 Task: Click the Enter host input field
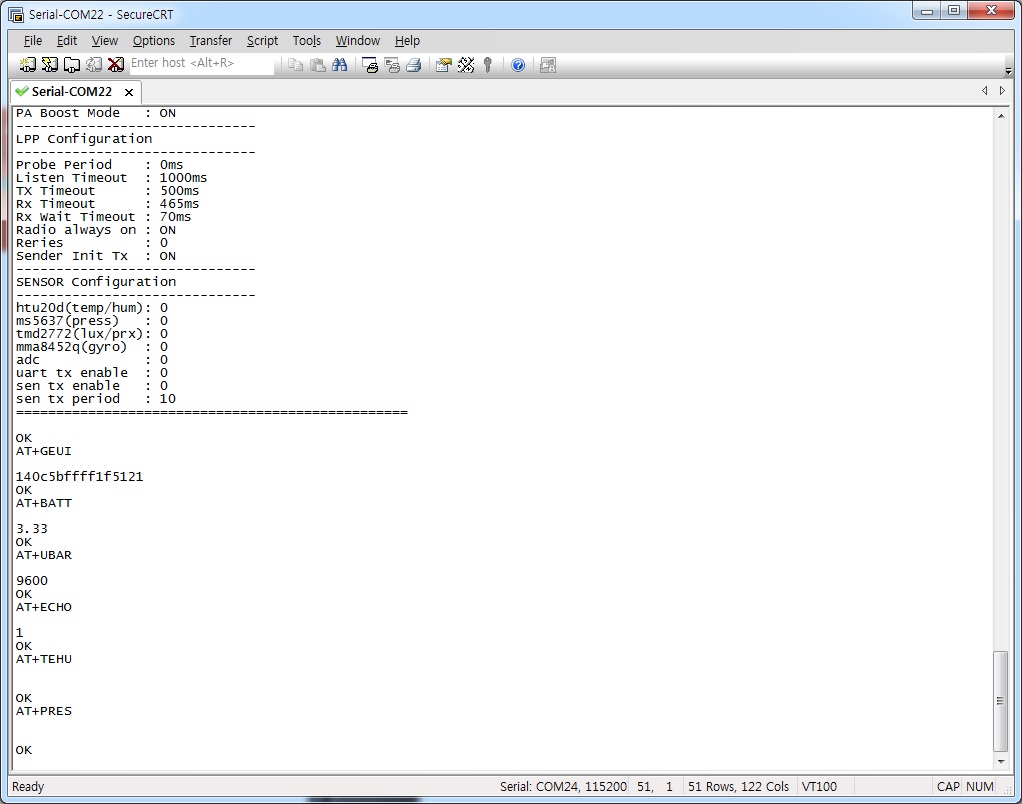pos(200,63)
